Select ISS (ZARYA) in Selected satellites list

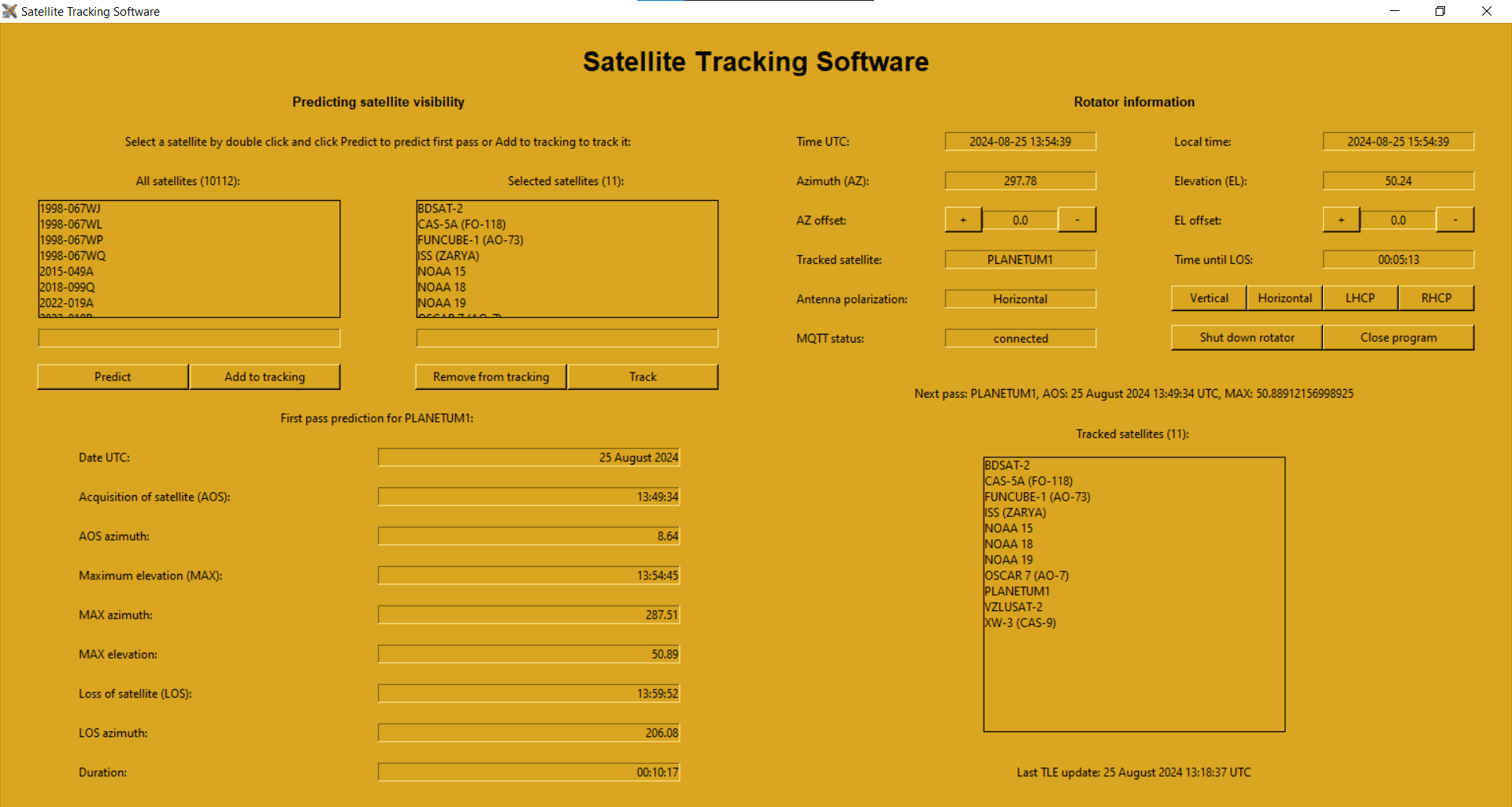point(567,256)
